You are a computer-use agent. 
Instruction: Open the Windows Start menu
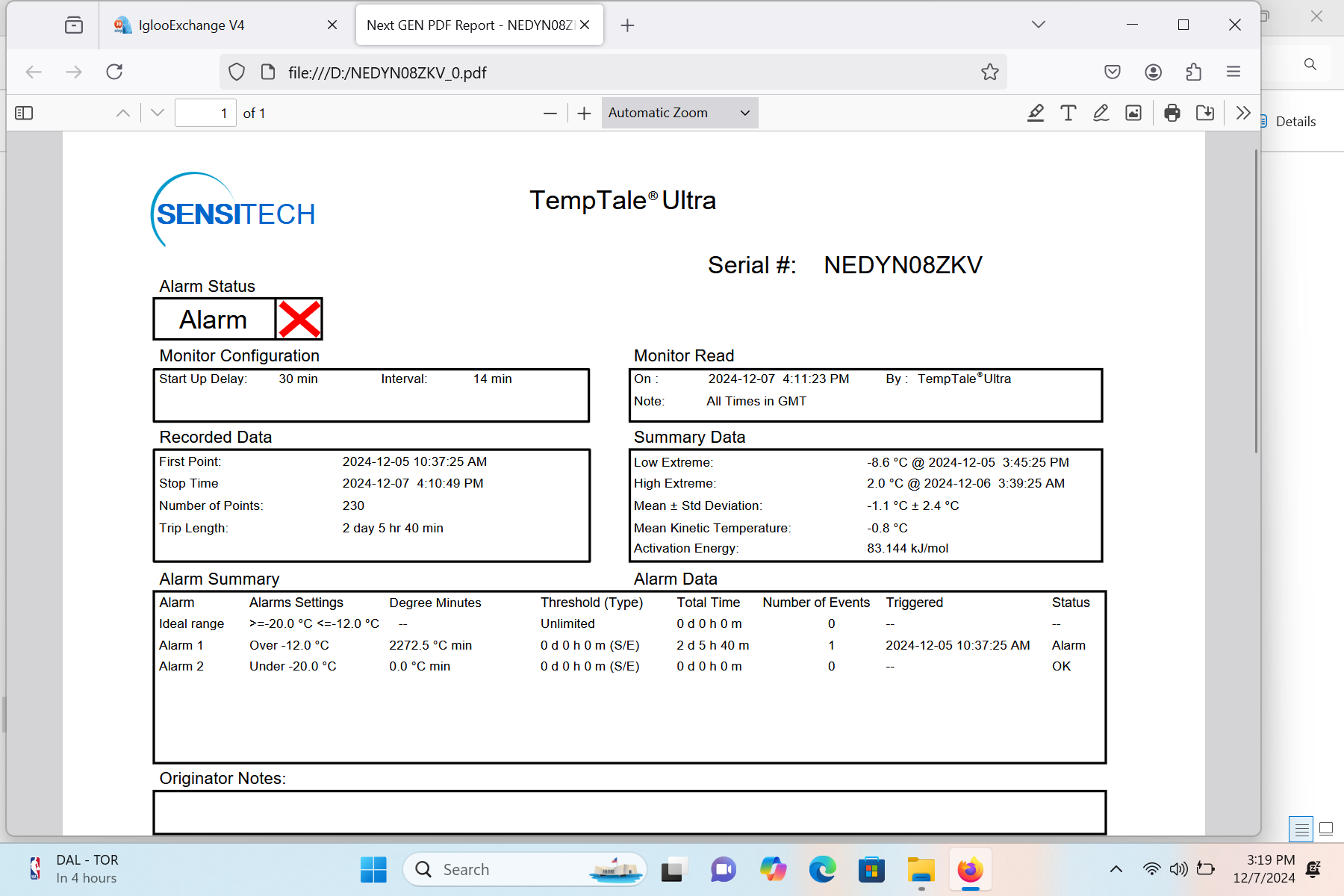(373, 870)
